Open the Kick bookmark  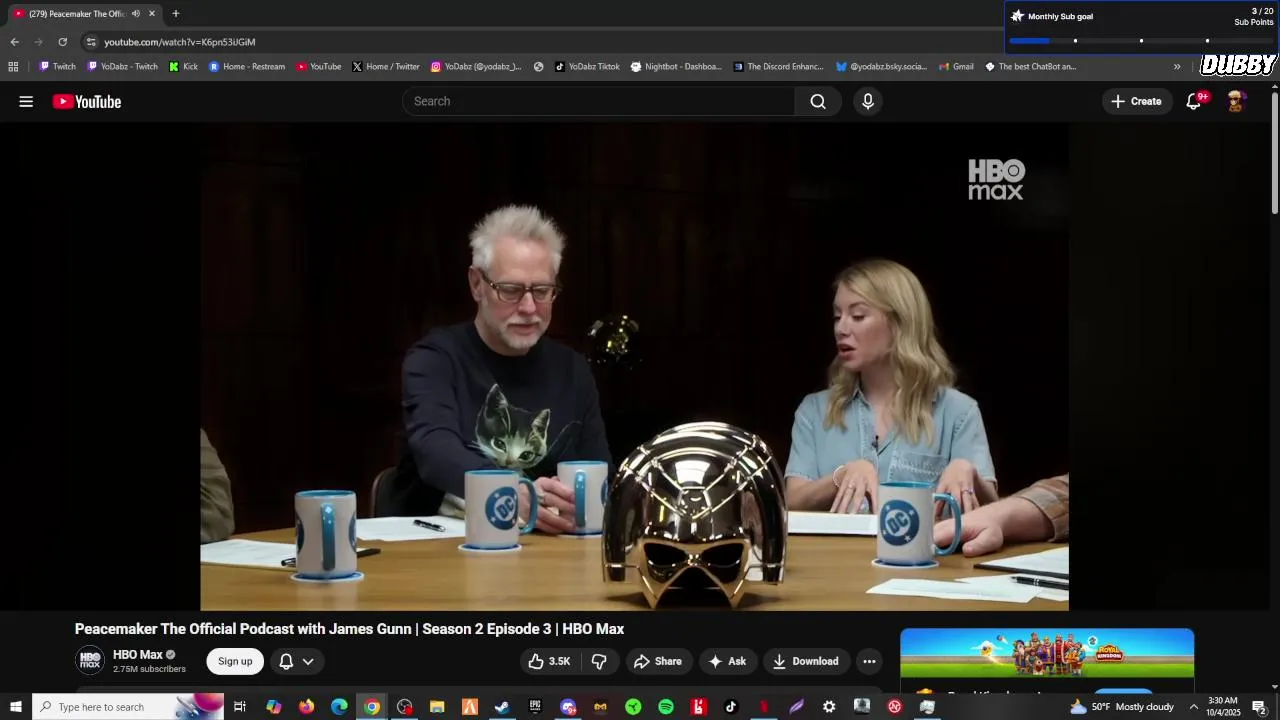point(184,67)
